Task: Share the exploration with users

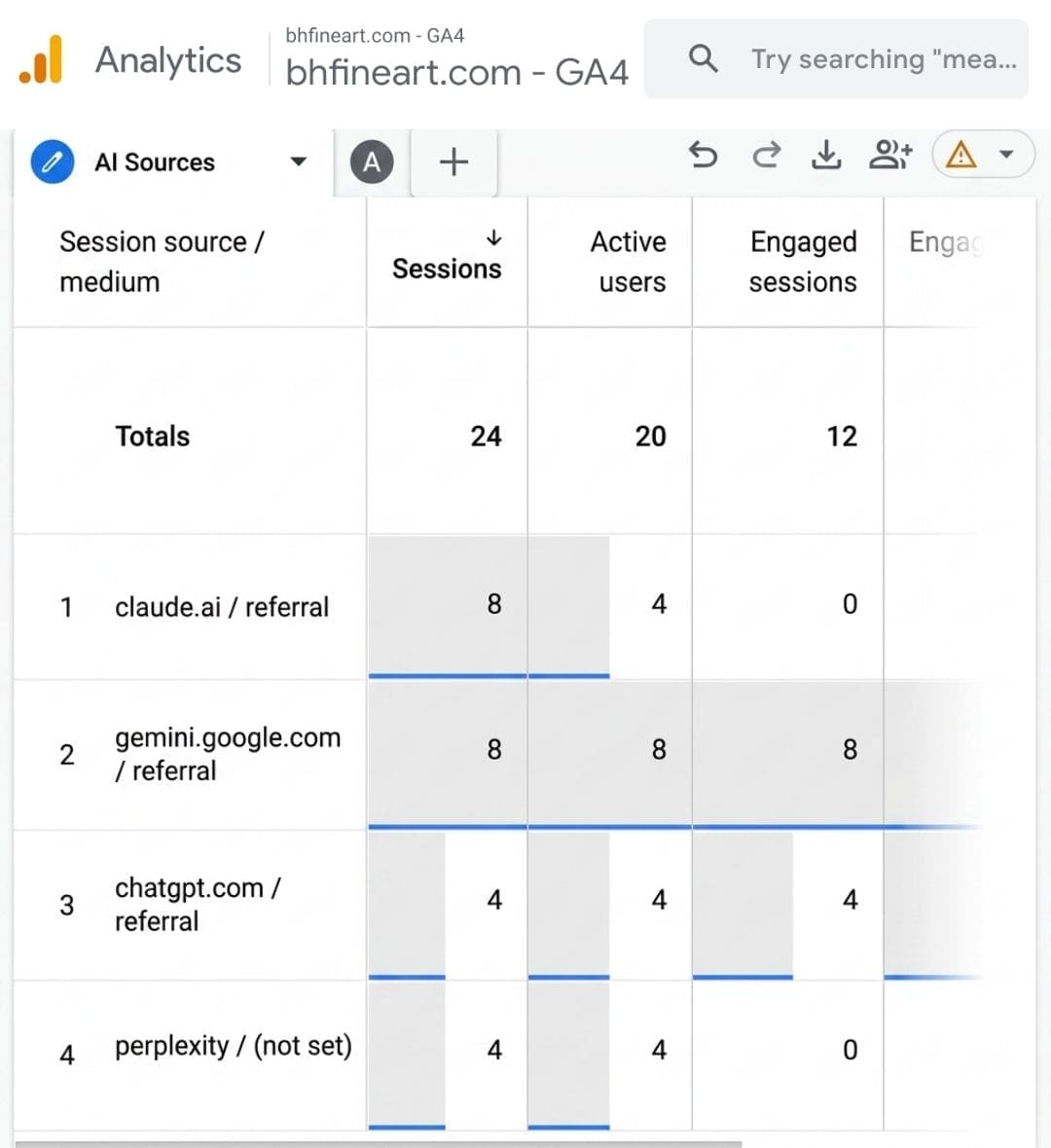Action: point(889,156)
